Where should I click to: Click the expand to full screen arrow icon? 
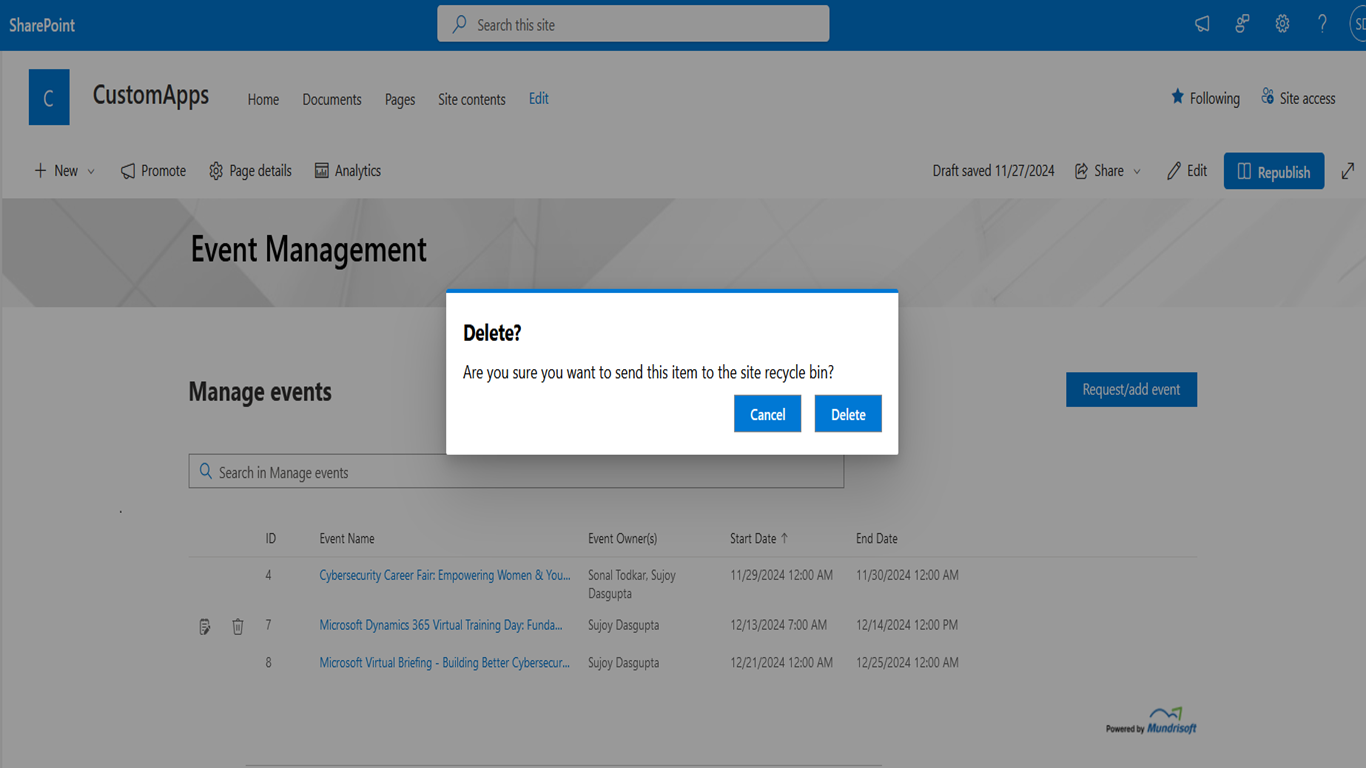click(1348, 171)
